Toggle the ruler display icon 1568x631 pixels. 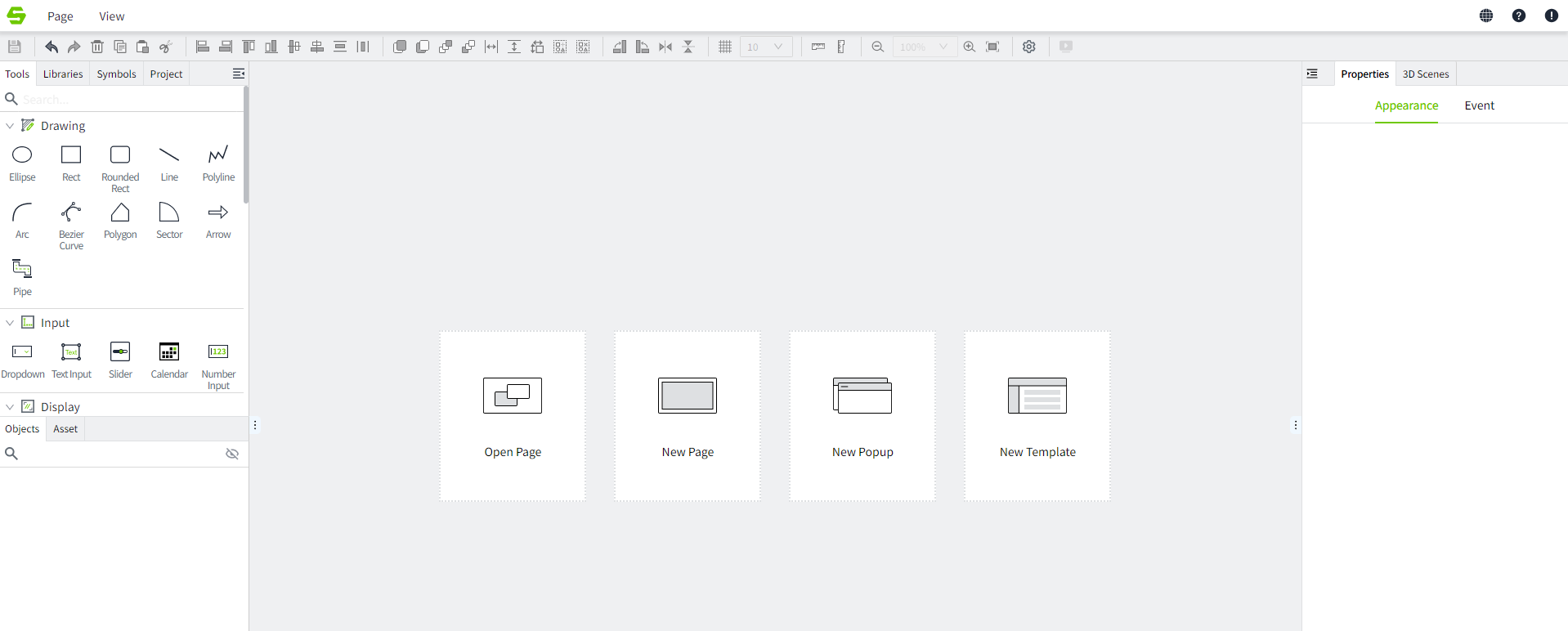[x=818, y=47]
